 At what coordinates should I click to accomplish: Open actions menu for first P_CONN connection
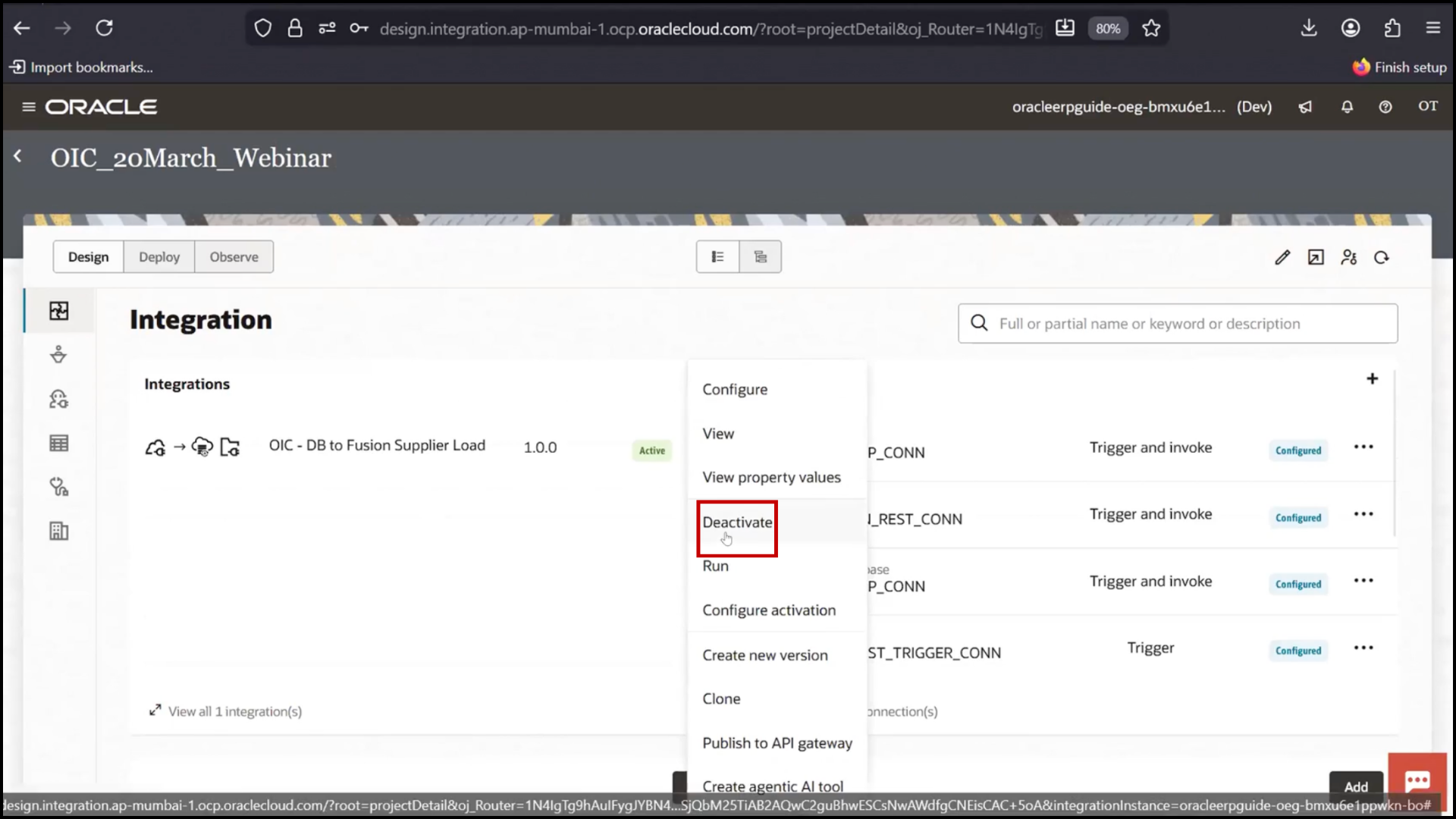coord(1363,447)
